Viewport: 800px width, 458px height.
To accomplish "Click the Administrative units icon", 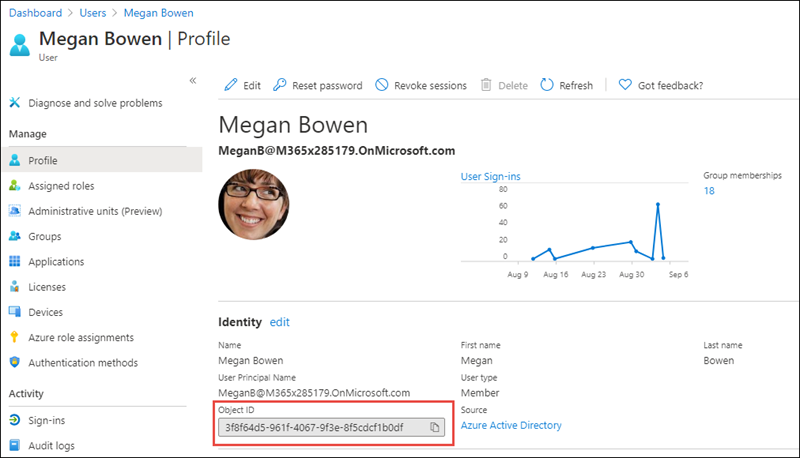I will click(15, 211).
